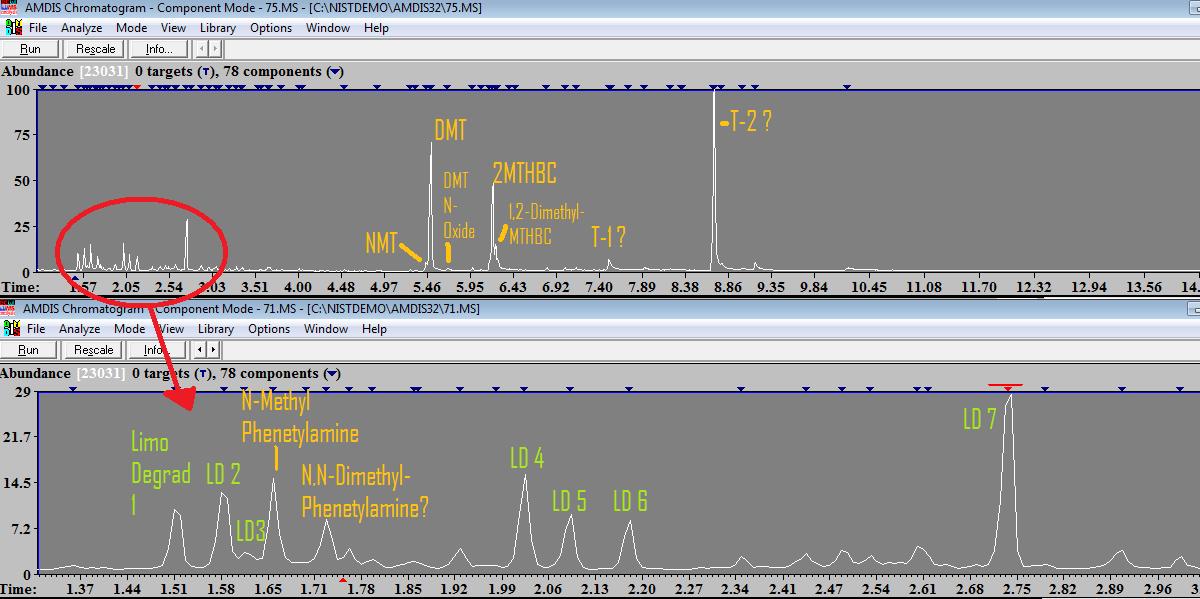The image size is (1200, 599).
Task: Open the Options menu in the 71.MS window
Action: [269, 328]
